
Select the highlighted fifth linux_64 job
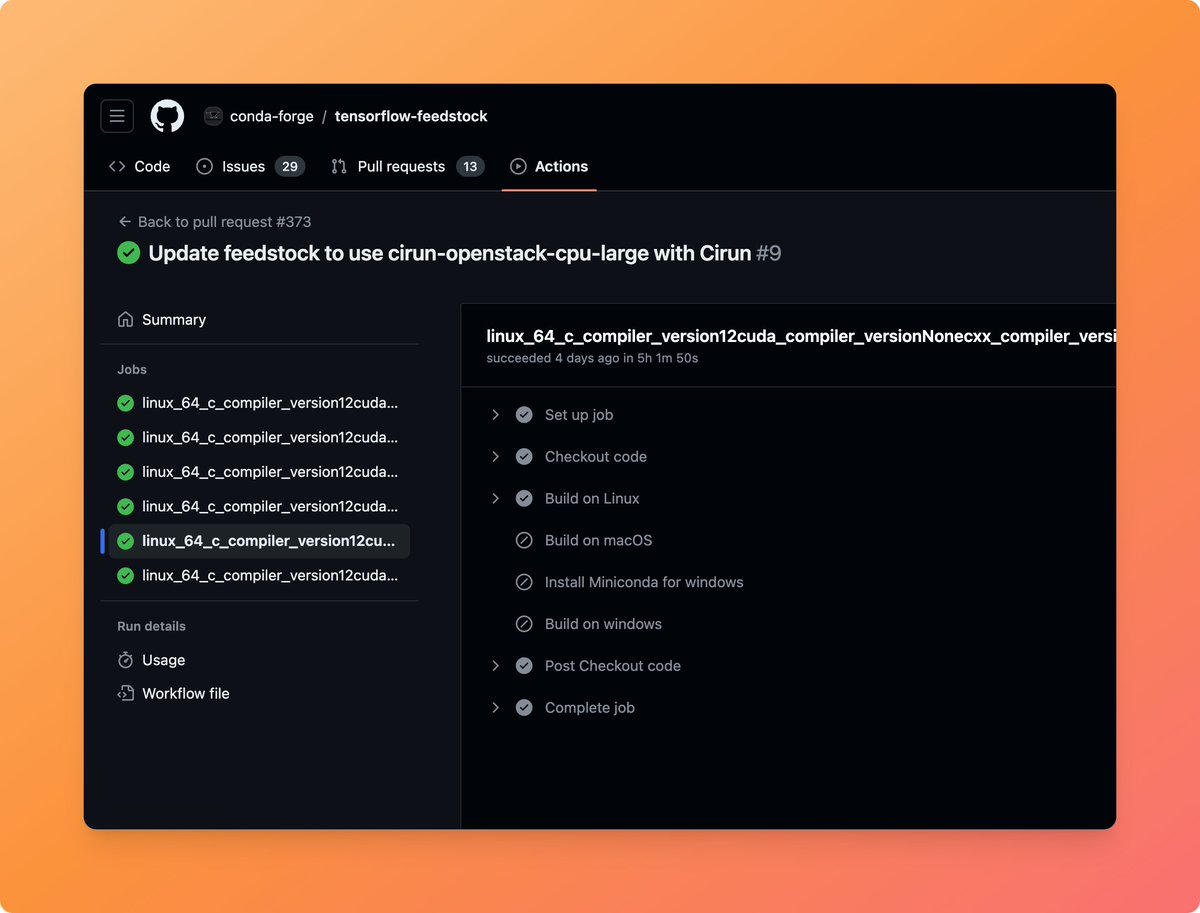coord(259,541)
